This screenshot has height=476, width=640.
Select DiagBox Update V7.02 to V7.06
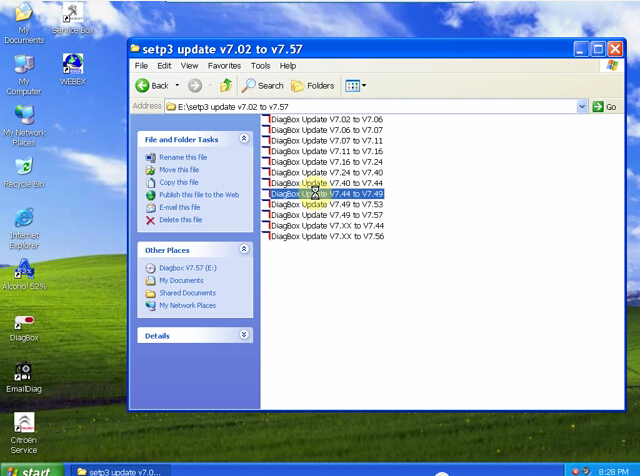tap(322, 119)
